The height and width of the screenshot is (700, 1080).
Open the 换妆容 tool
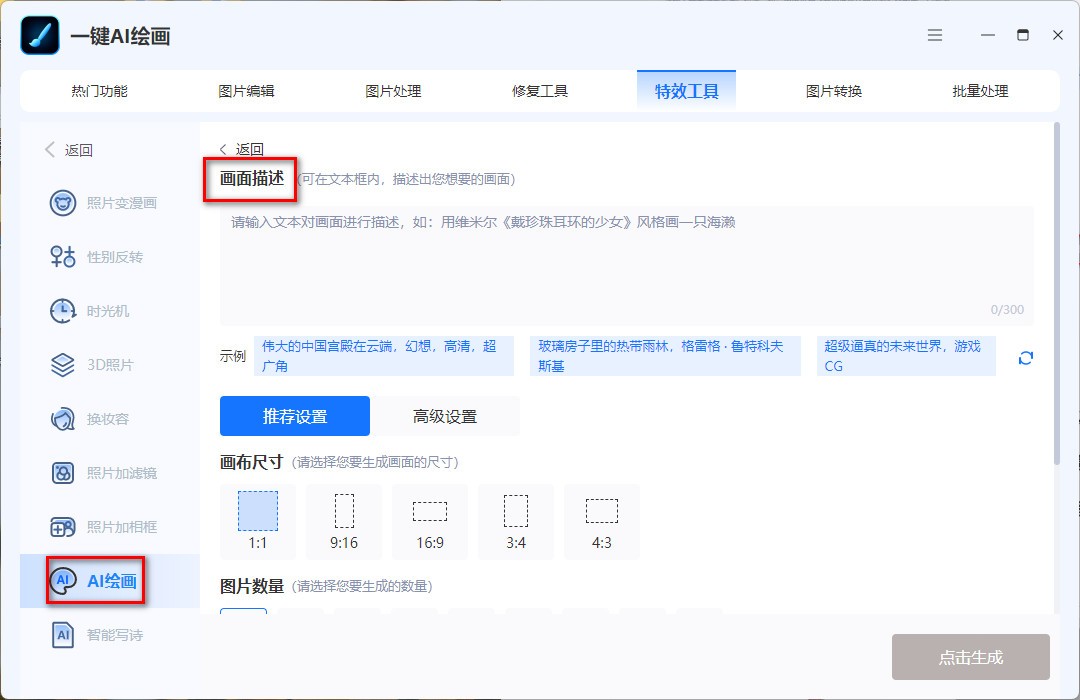[x=105, y=419]
